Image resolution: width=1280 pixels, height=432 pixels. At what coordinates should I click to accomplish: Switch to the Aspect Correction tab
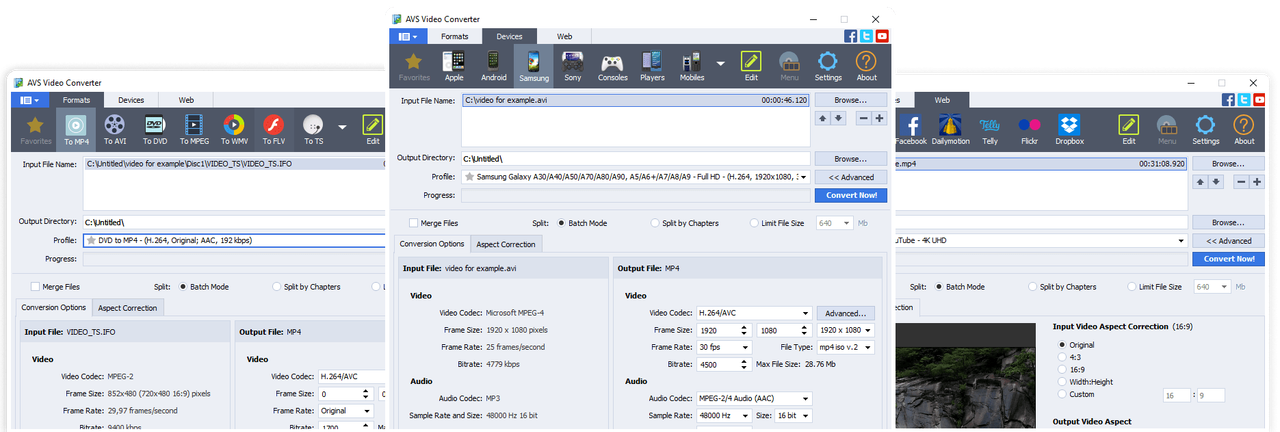click(505, 244)
